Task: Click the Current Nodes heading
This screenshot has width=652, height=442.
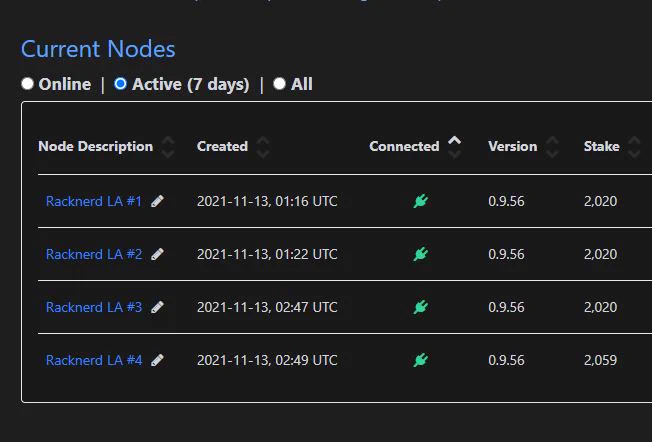Action: click(98, 49)
